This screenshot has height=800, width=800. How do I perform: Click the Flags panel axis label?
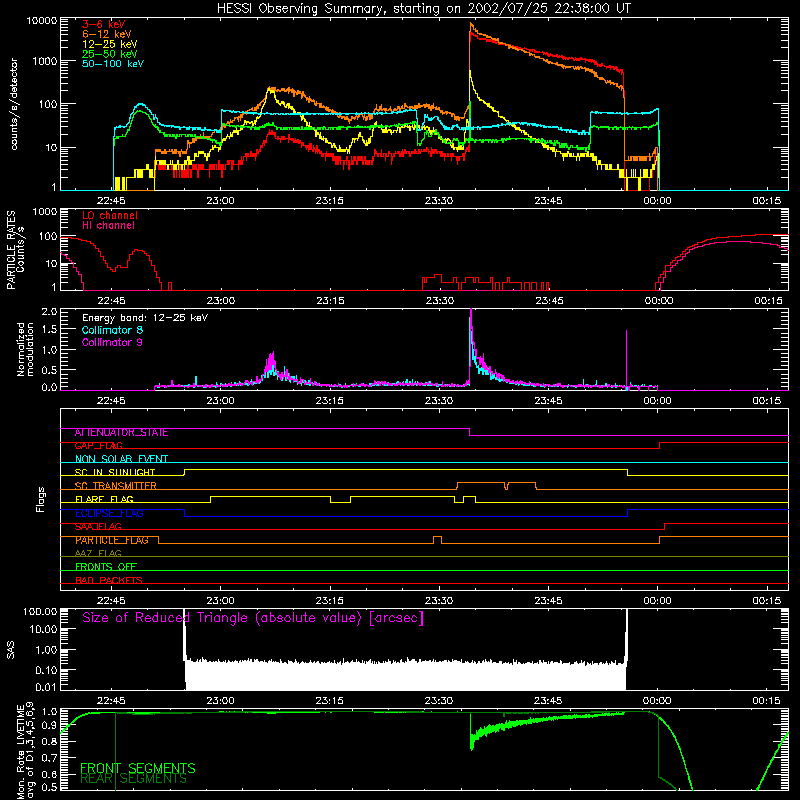pyautogui.click(x=41, y=499)
